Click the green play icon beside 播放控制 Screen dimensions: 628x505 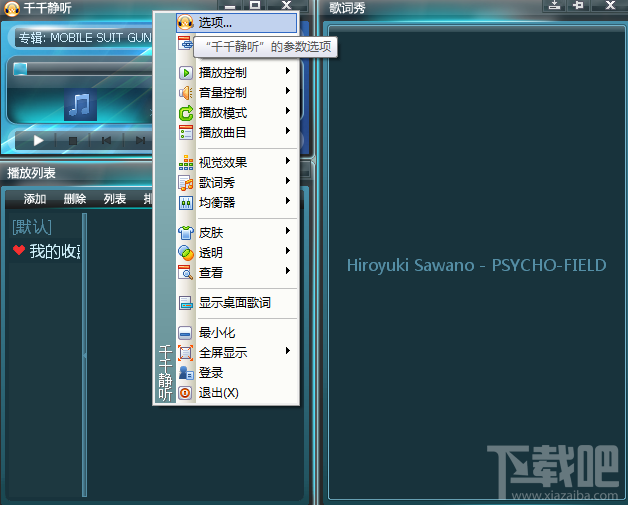point(185,73)
